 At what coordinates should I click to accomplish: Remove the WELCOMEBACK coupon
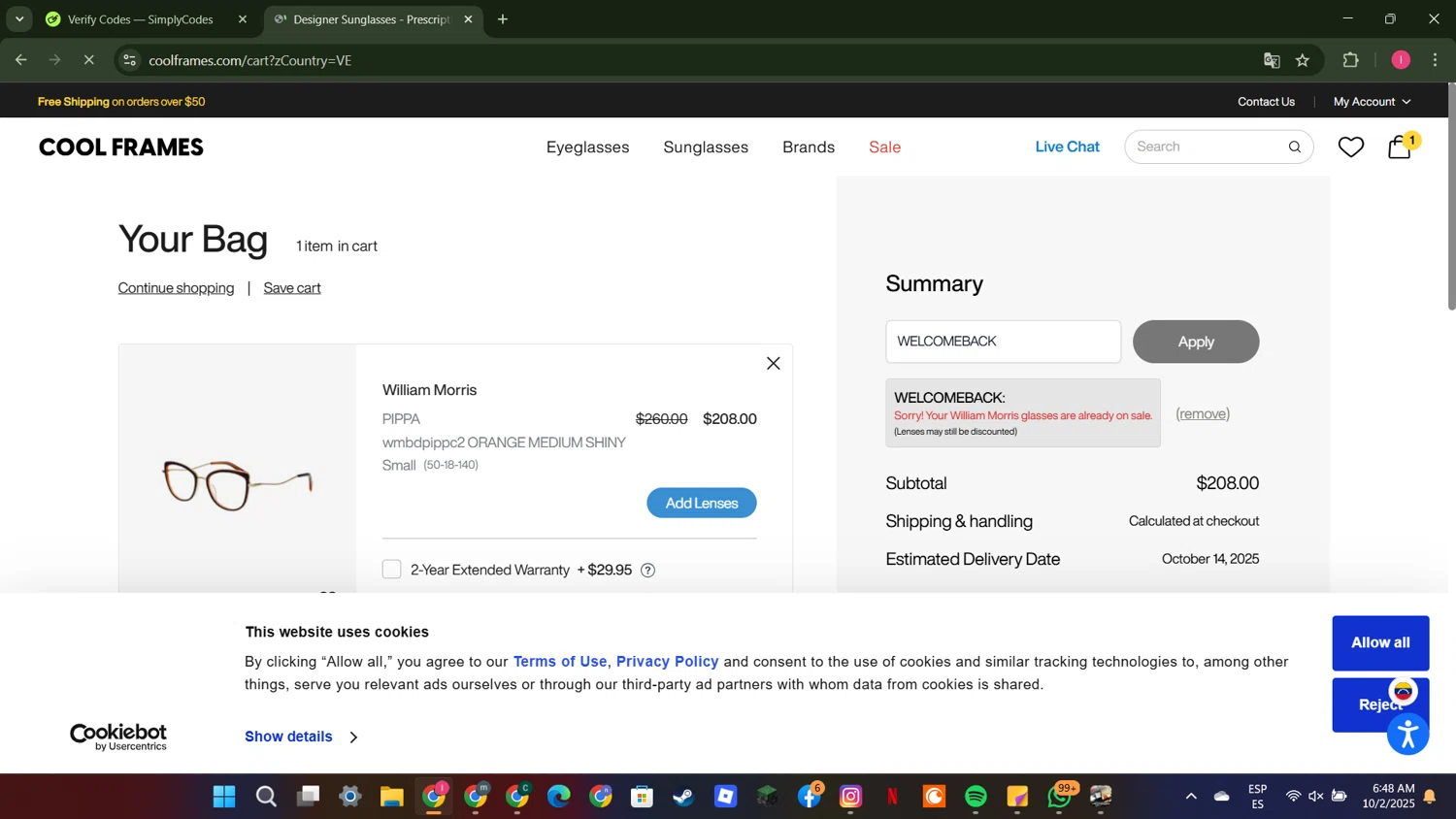click(x=1203, y=413)
